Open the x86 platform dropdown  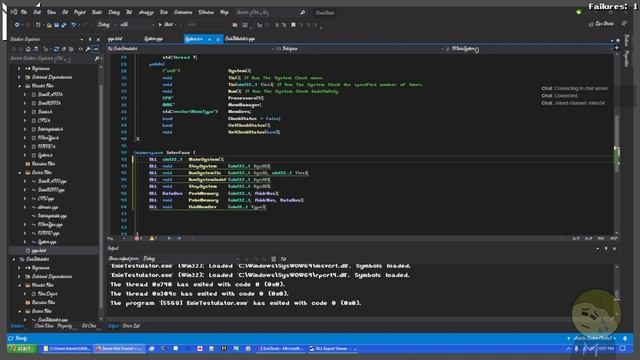tap(137, 25)
